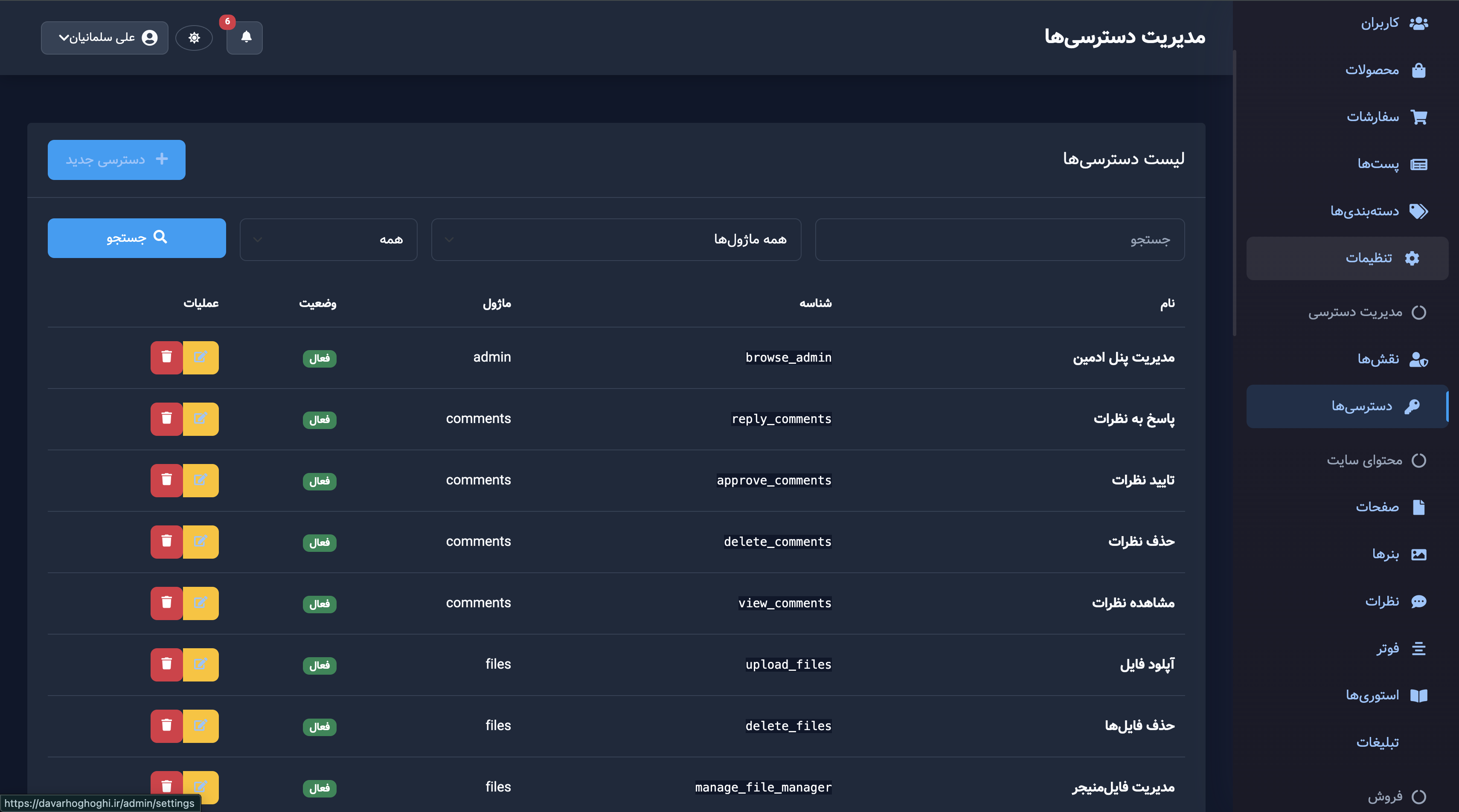Open نظرات via the comment bubble icon
Image resolution: width=1459 pixels, height=812 pixels.
(1419, 601)
